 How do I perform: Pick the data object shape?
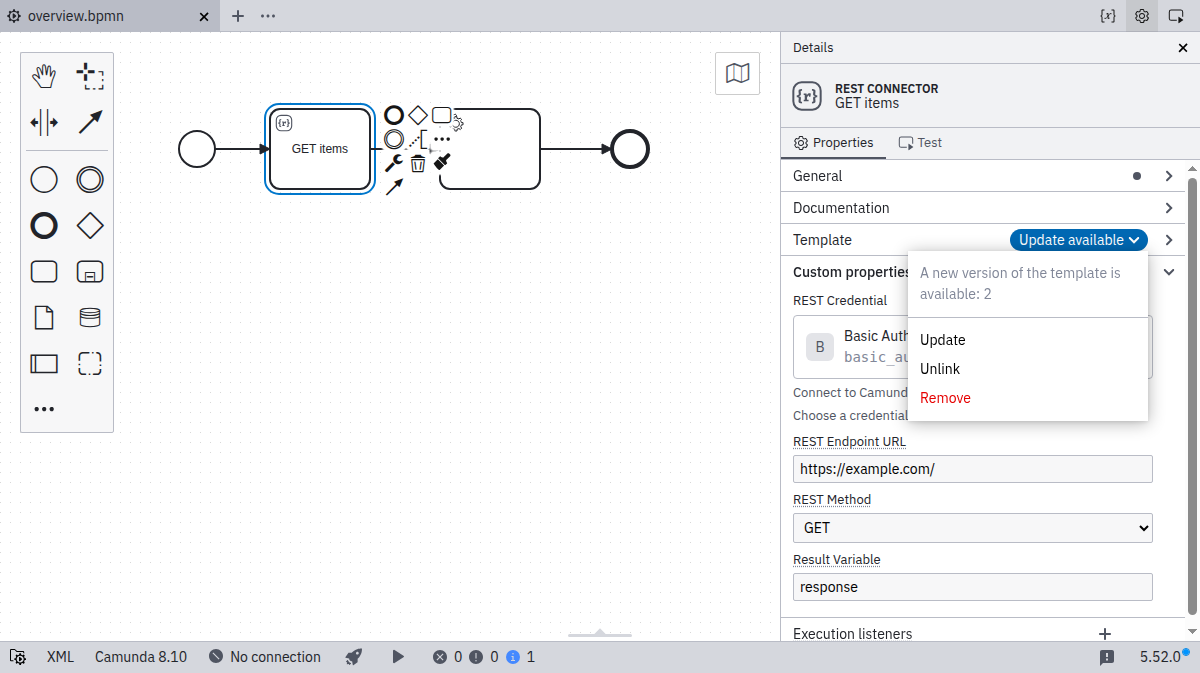[44, 318]
